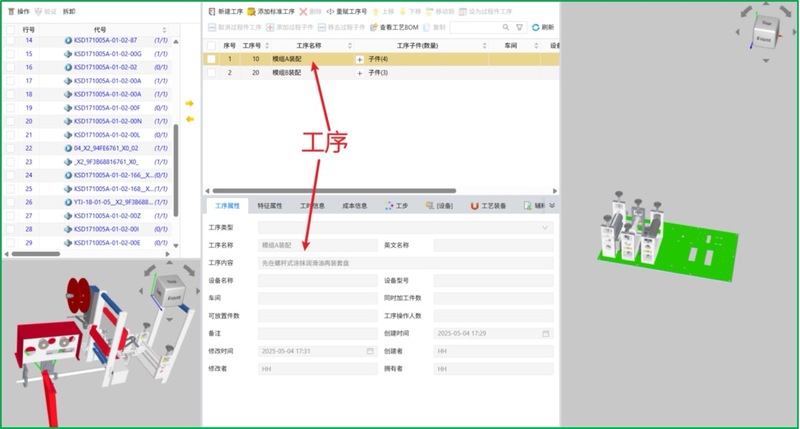Click 添加标准工序 toolbar icon

pyautogui.click(x=253, y=10)
